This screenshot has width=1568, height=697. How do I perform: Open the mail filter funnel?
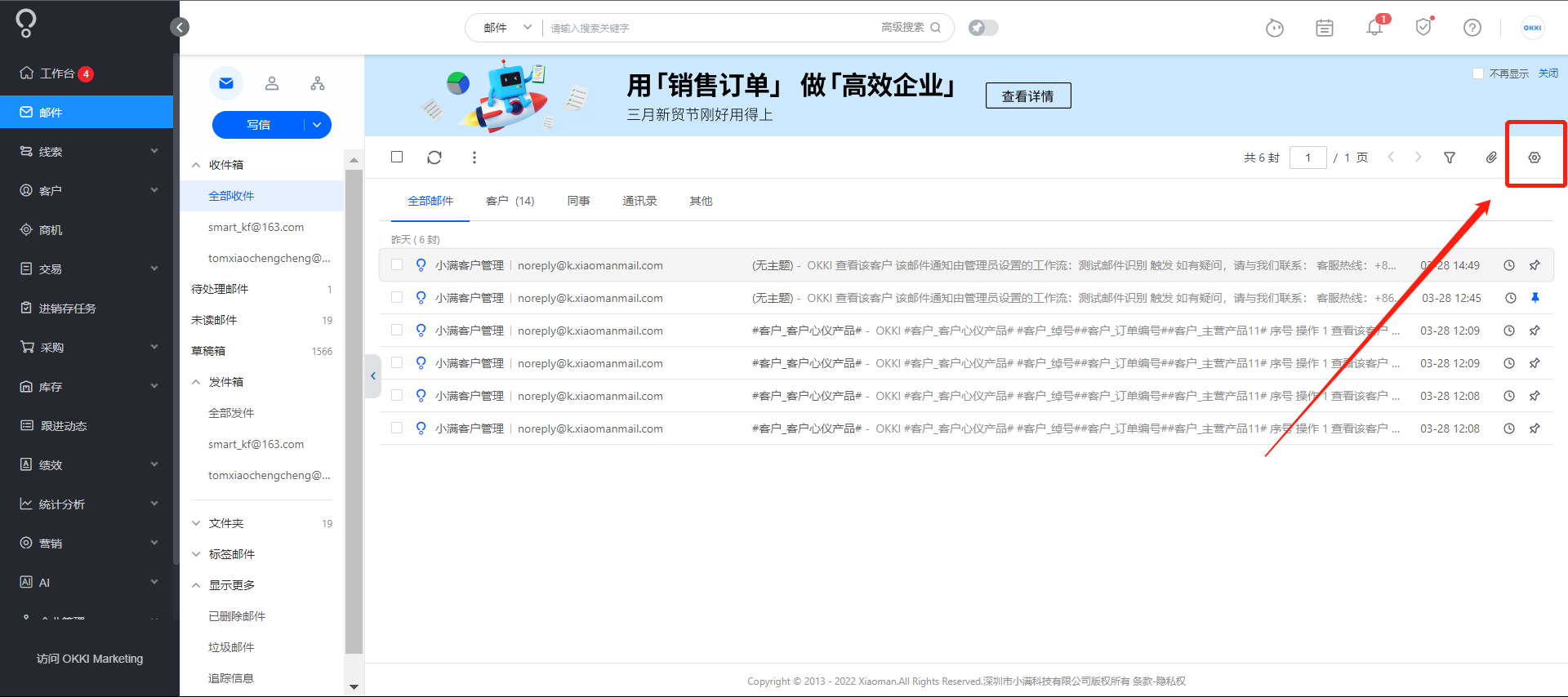(x=1450, y=158)
